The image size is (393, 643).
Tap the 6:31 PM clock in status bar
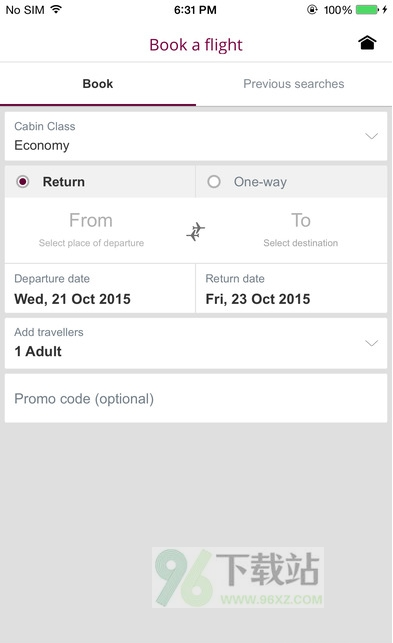(x=195, y=10)
